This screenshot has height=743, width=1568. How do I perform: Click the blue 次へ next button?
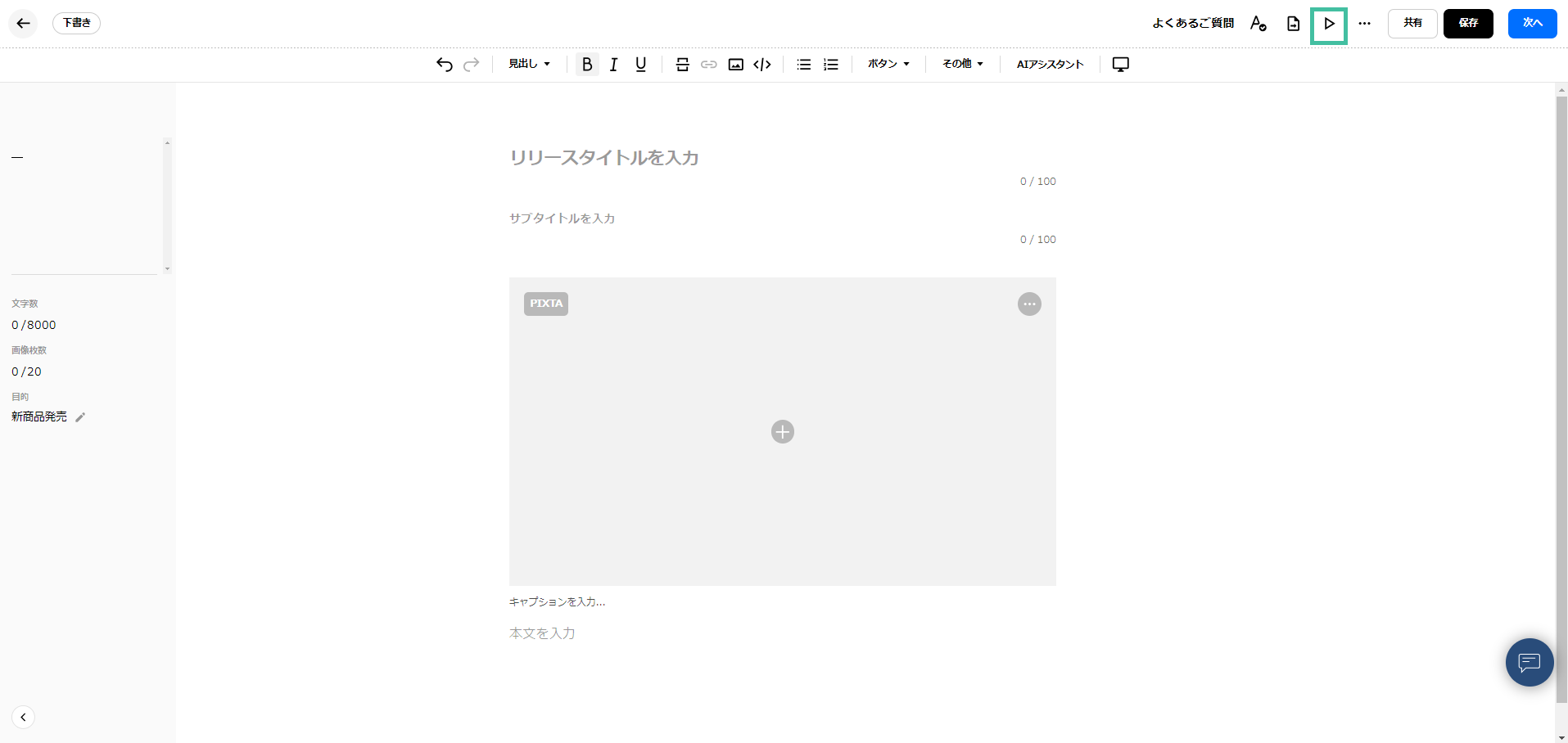1531,24
